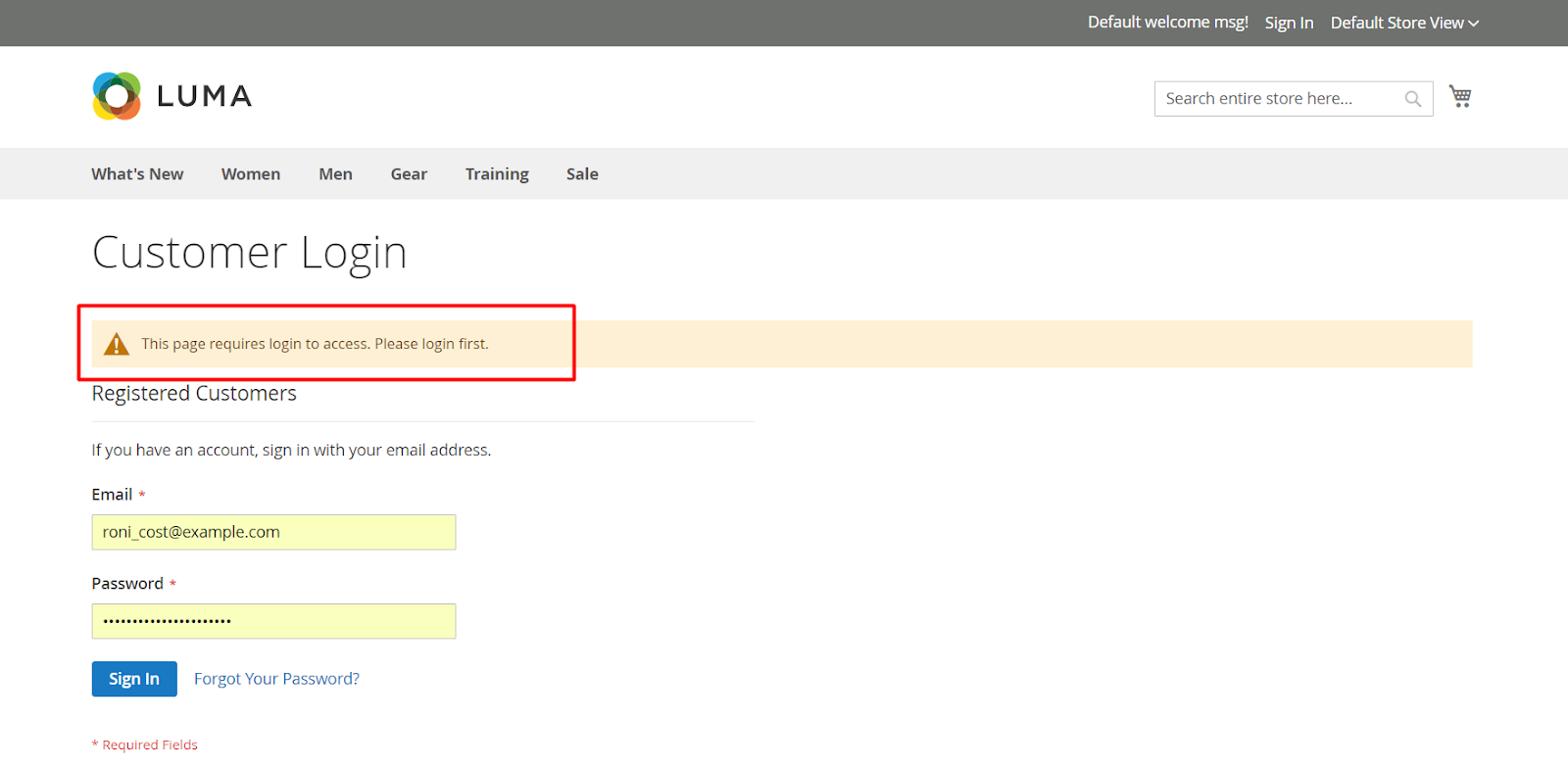Select the Training menu item
The width and height of the screenshot is (1568, 769).
point(497,174)
